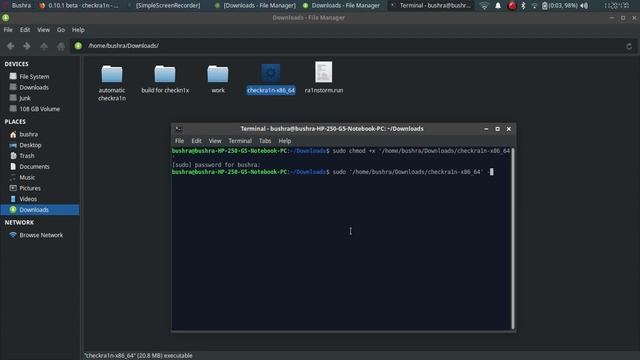Image resolution: width=640 pixels, height=360 pixels.
Task: Open the Terminal window View menu
Action: point(215,141)
